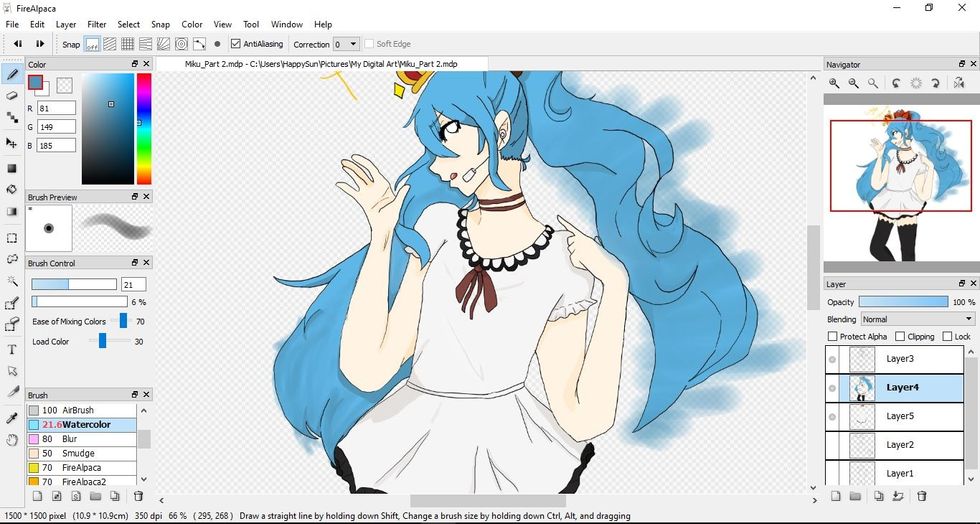Screen dimensions: 980x524
Task: Check the Protect Alpha checkbox
Action: pyautogui.click(x=832, y=336)
